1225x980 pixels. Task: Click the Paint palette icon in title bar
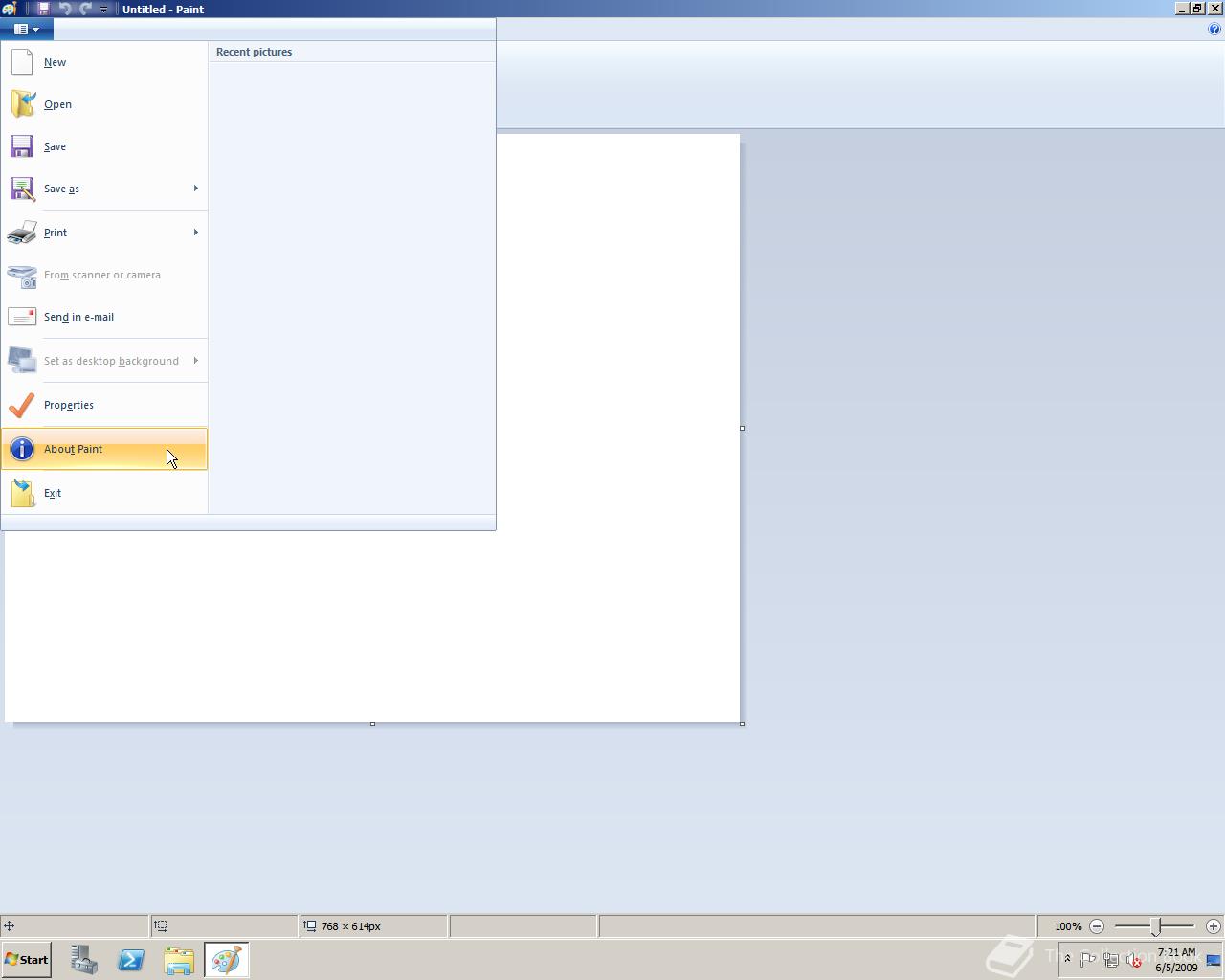[9, 9]
